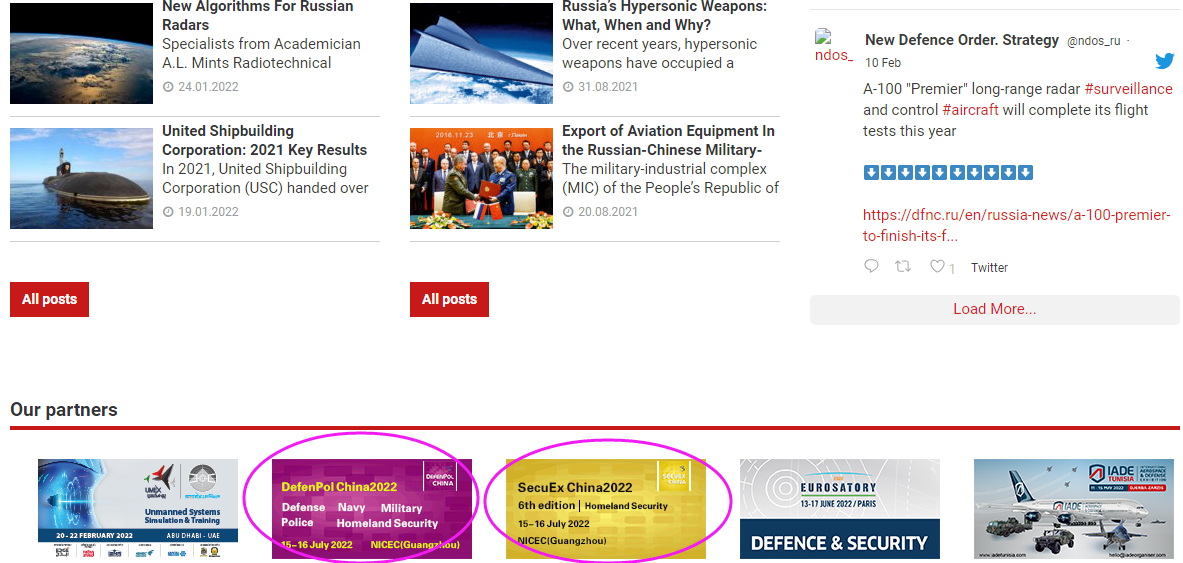This screenshot has width=1183, height=563.
Task: Click the Load More... tweets button
Action: [x=994, y=309]
